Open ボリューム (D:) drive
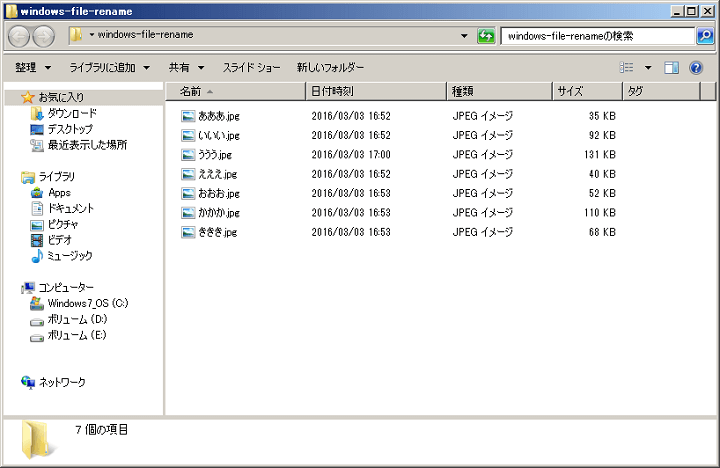720x468 pixels. (77, 319)
